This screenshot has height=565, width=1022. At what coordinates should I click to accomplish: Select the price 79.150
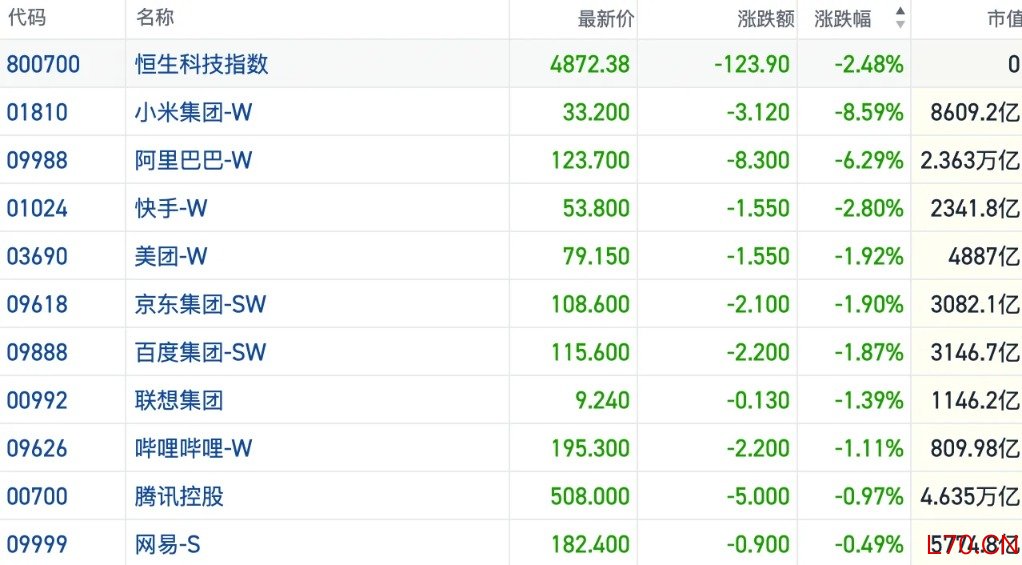(x=596, y=256)
